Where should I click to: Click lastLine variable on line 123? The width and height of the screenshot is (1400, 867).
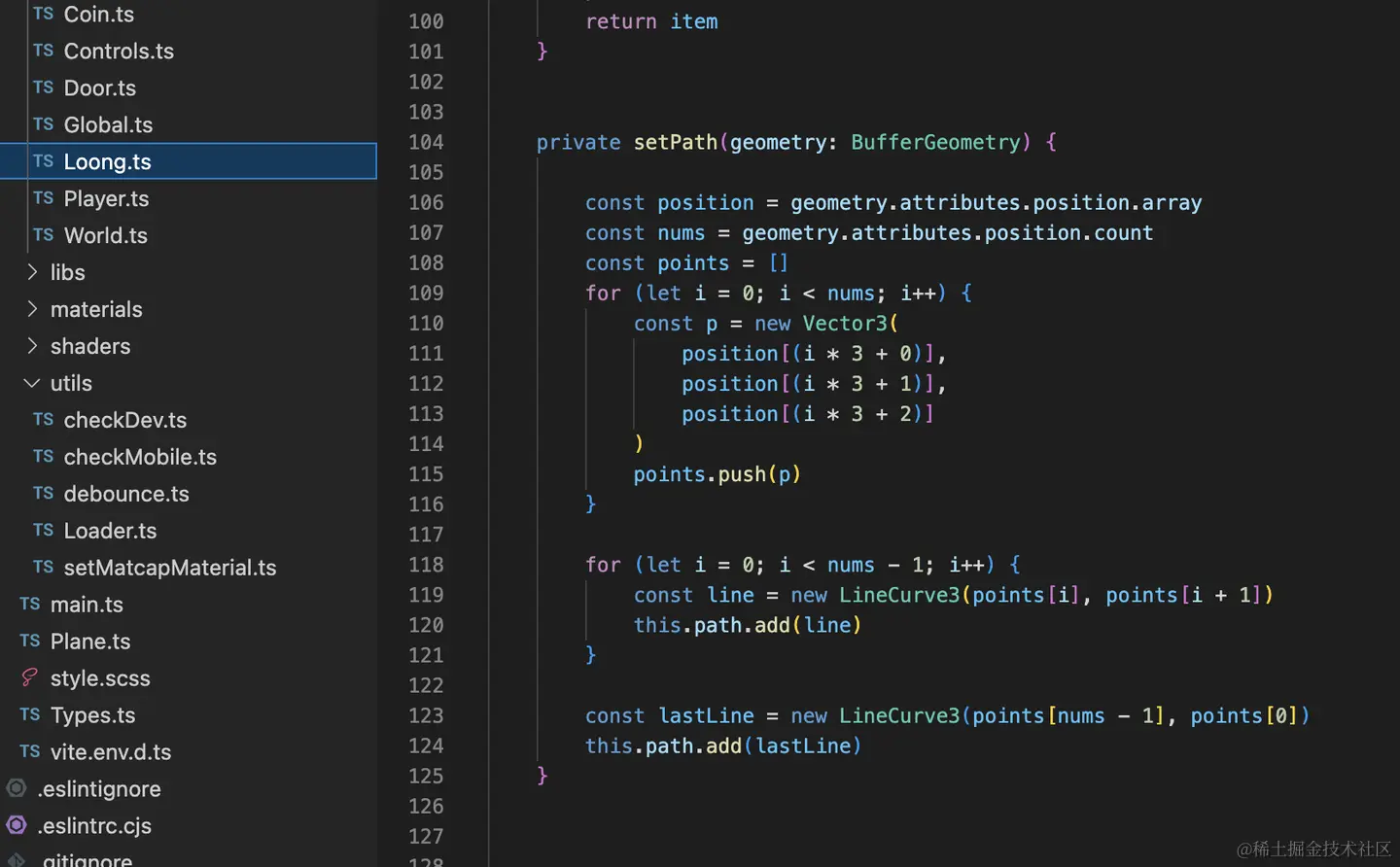tap(706, 716)
